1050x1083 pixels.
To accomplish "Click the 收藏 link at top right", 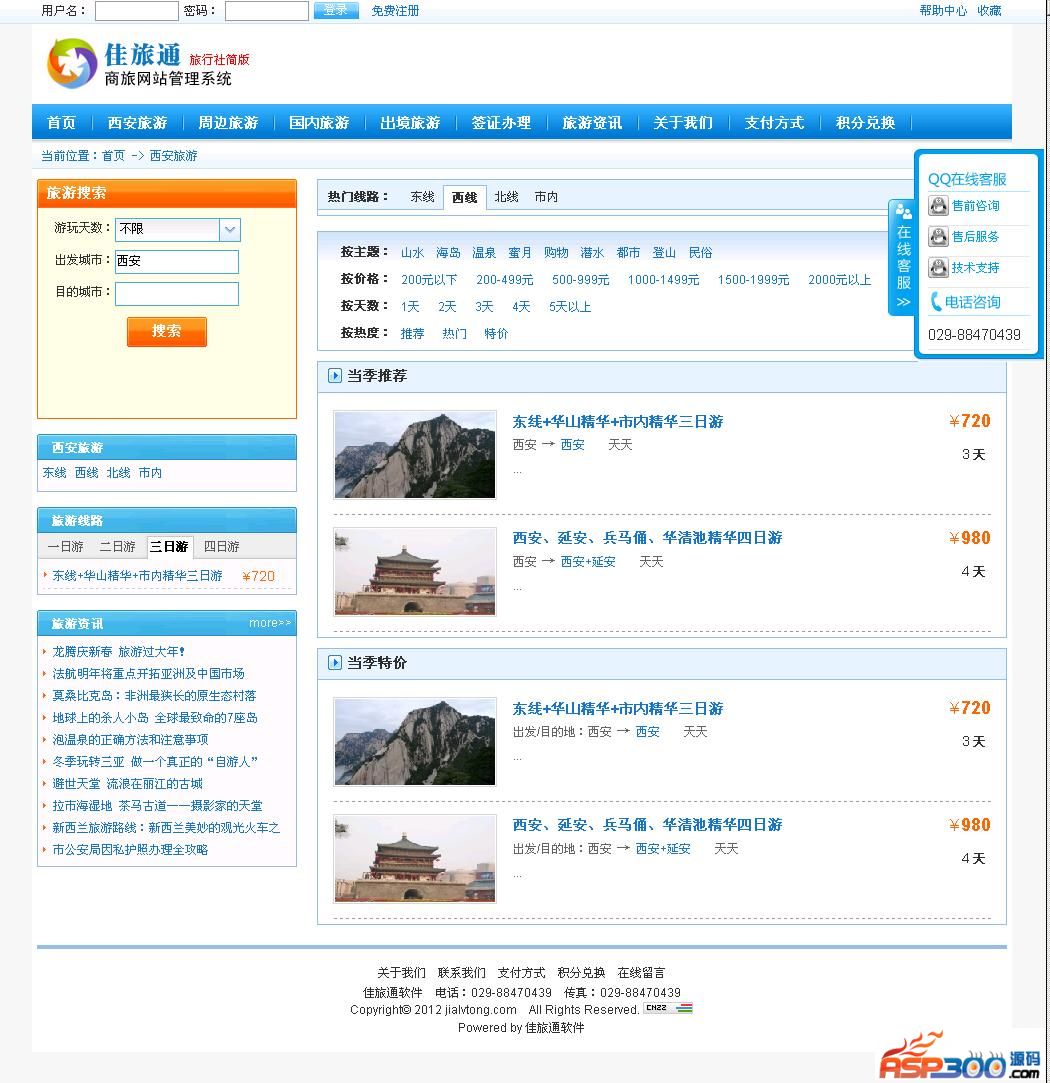I will pos(989,10).
